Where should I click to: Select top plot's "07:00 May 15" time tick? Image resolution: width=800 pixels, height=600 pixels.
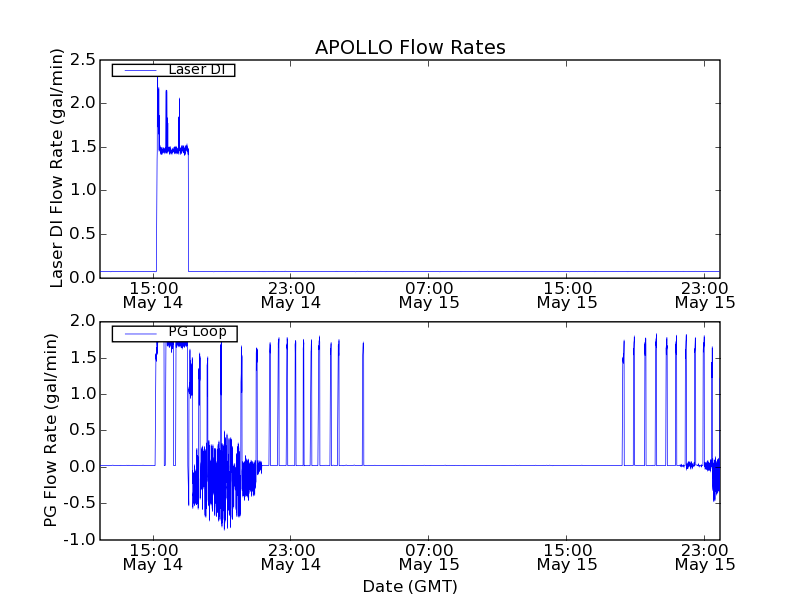pos(429,294)
